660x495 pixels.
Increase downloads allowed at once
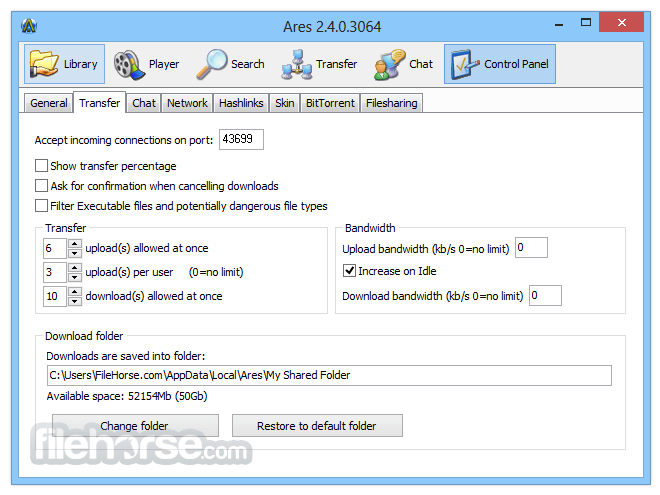tap(75, 291)
